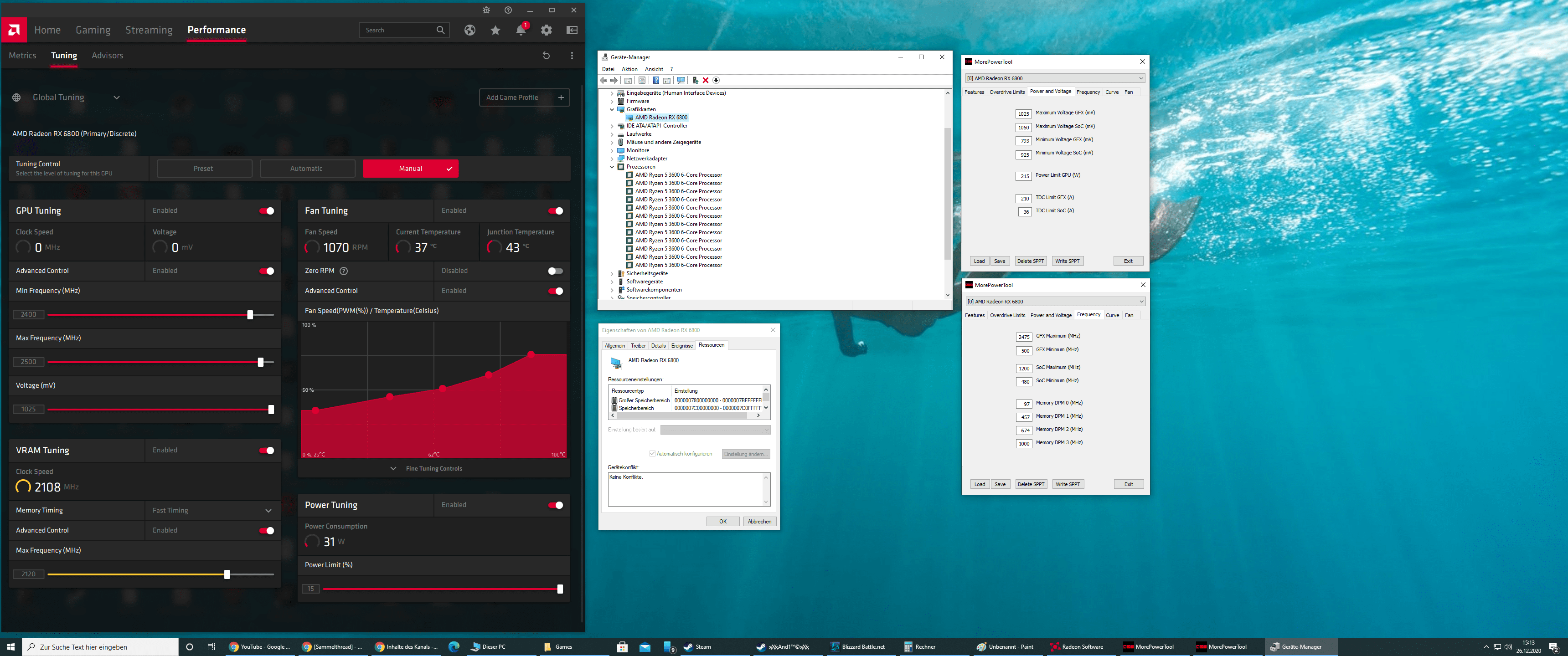Expand the Monitore tree node
This screenshot has width=1568, height=656.
[x=612, y=150]
